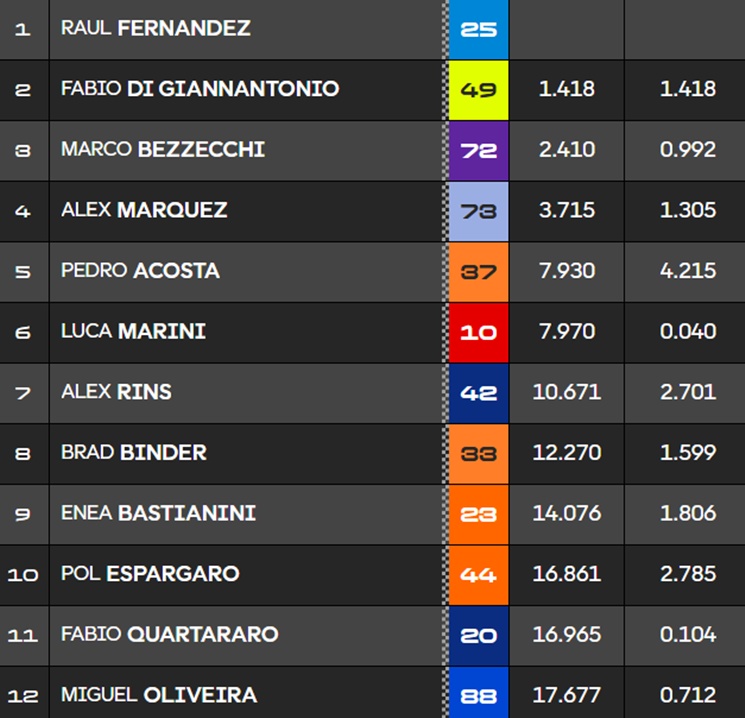Click the 0.040 interval for Marini
745x718 pixels.
point(688,331)
